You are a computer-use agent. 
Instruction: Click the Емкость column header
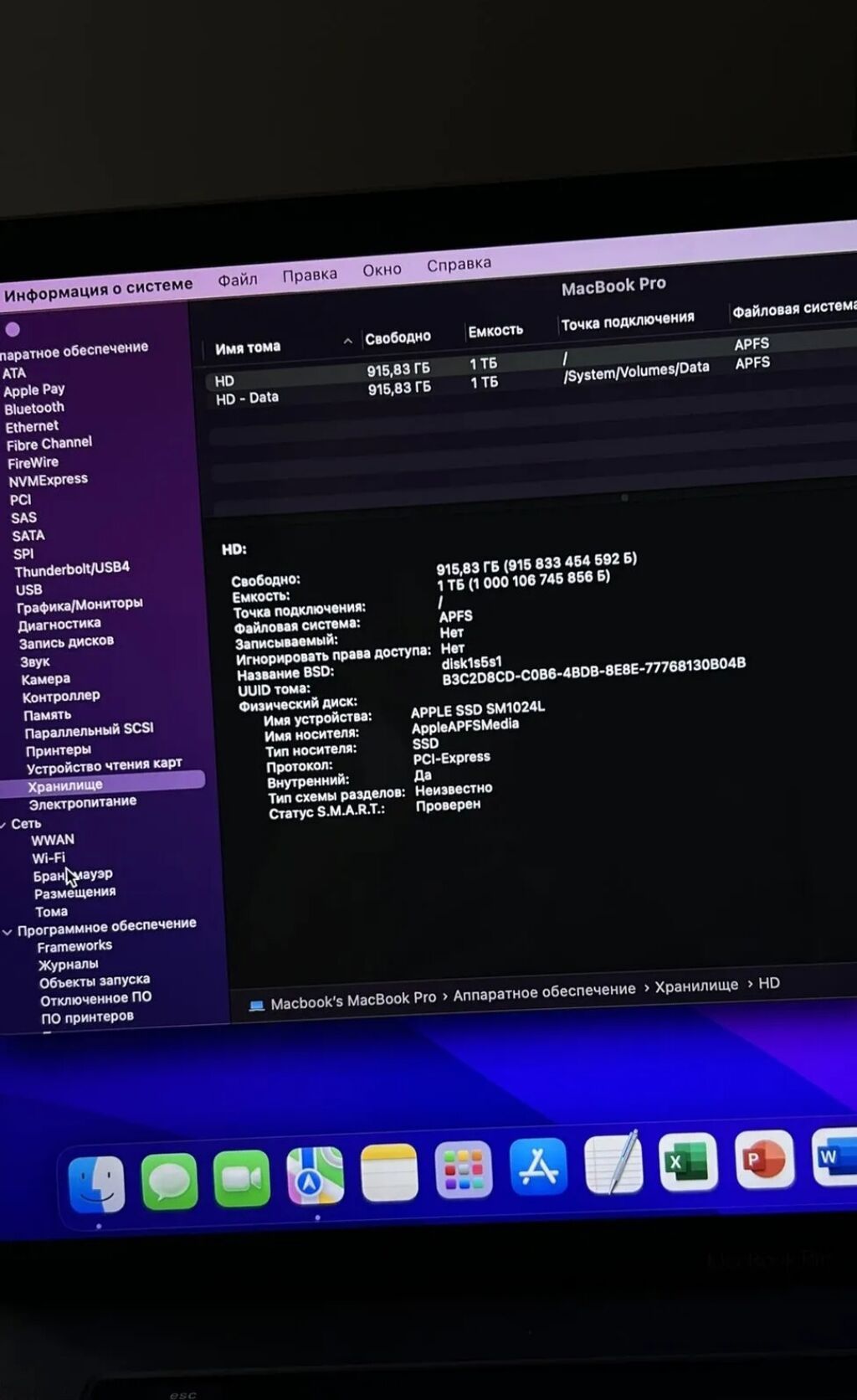click(495, 331)
